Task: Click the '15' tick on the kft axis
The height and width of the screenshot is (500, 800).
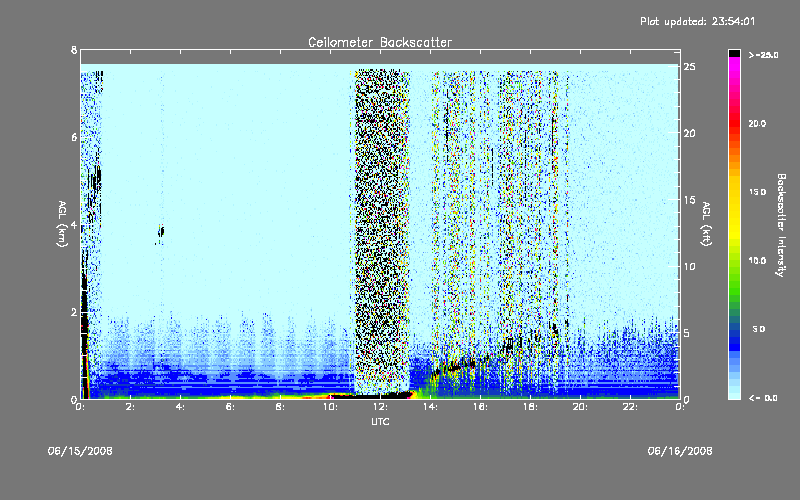Action: [689, 200]
